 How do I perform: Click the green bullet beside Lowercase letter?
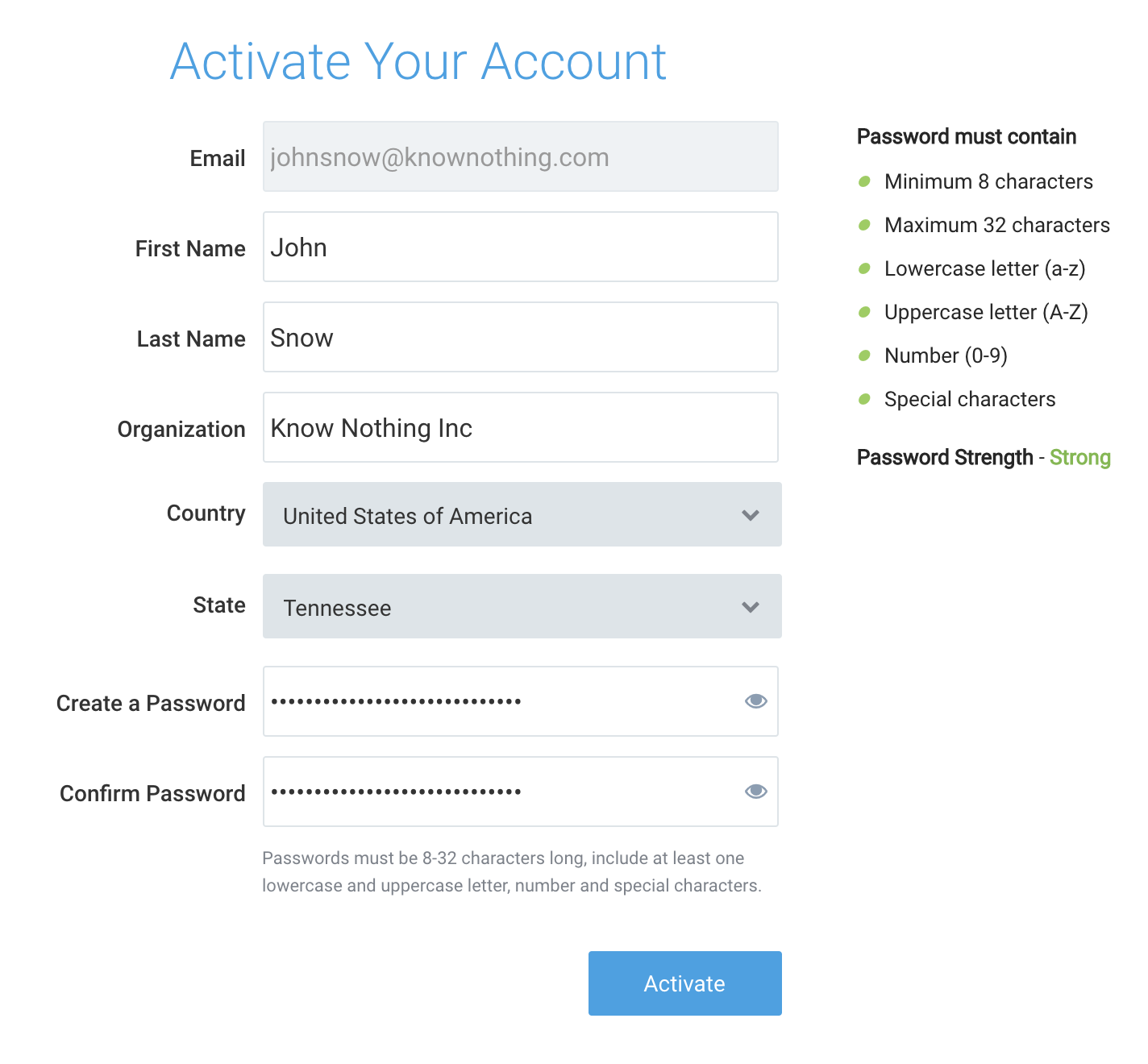864,268
